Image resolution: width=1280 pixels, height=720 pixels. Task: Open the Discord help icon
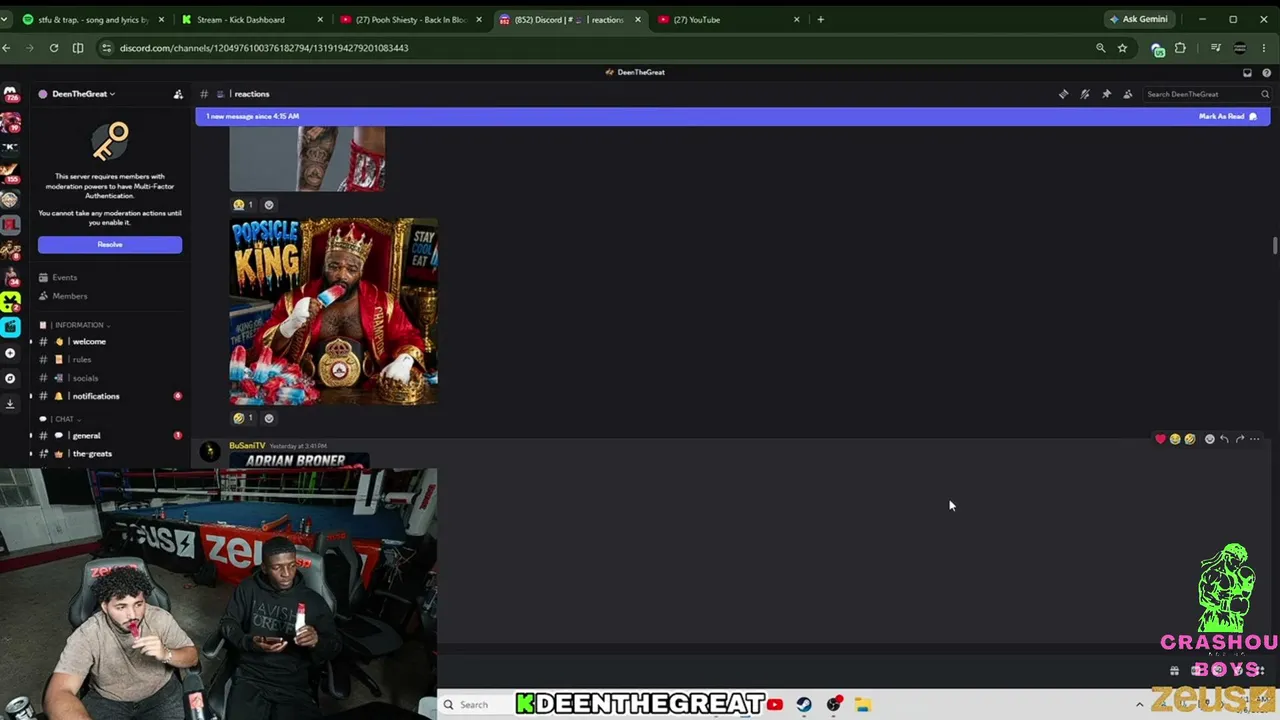(1267, 72)
